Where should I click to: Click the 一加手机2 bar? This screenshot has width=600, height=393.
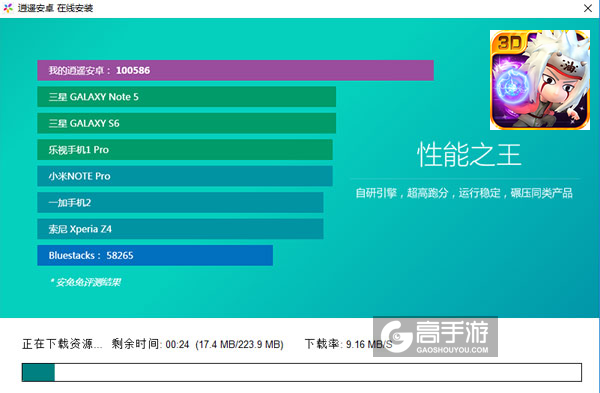pyautogui.click(x=180, y=202)
